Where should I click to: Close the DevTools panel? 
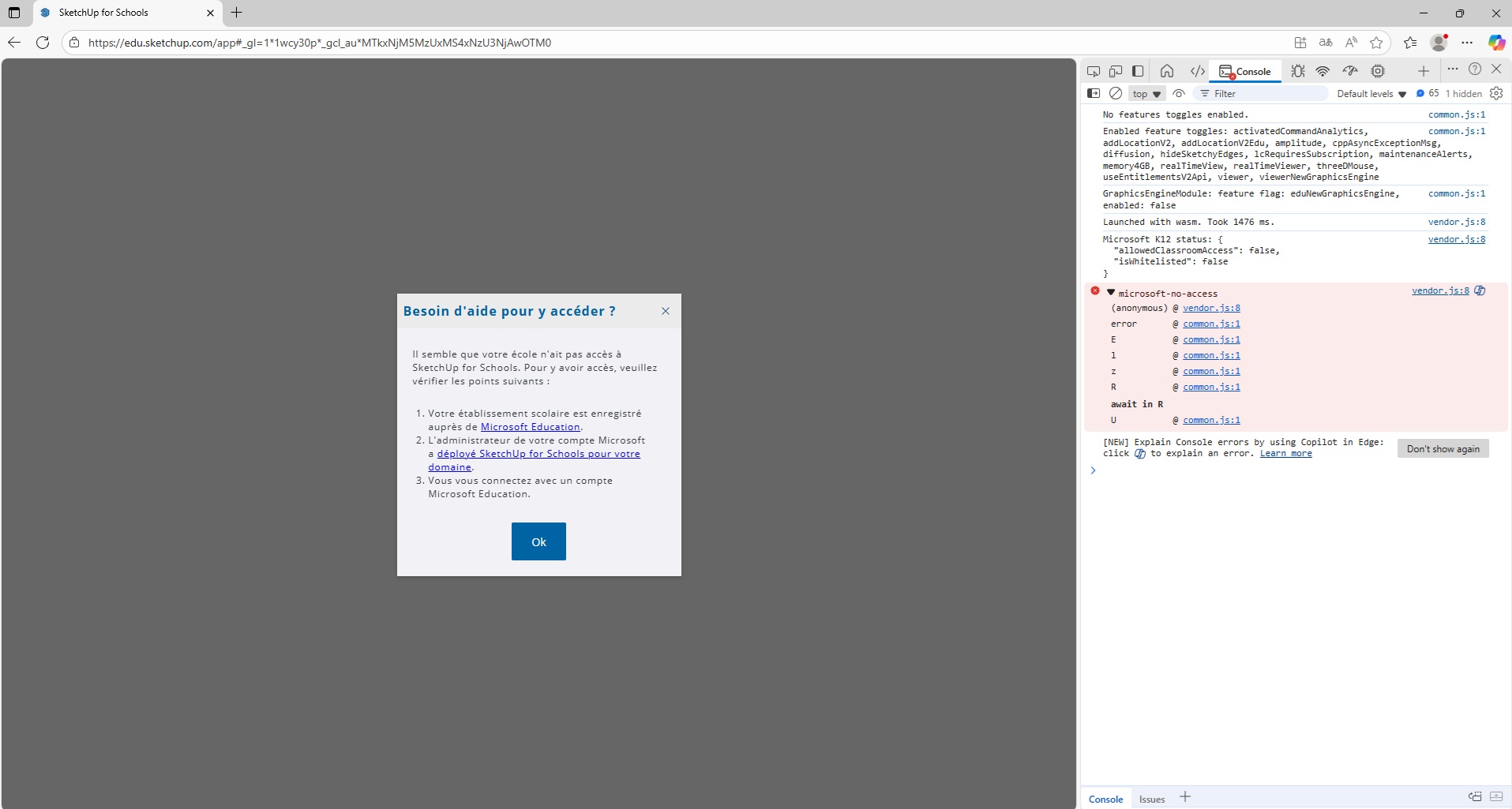coord(1496,69)
